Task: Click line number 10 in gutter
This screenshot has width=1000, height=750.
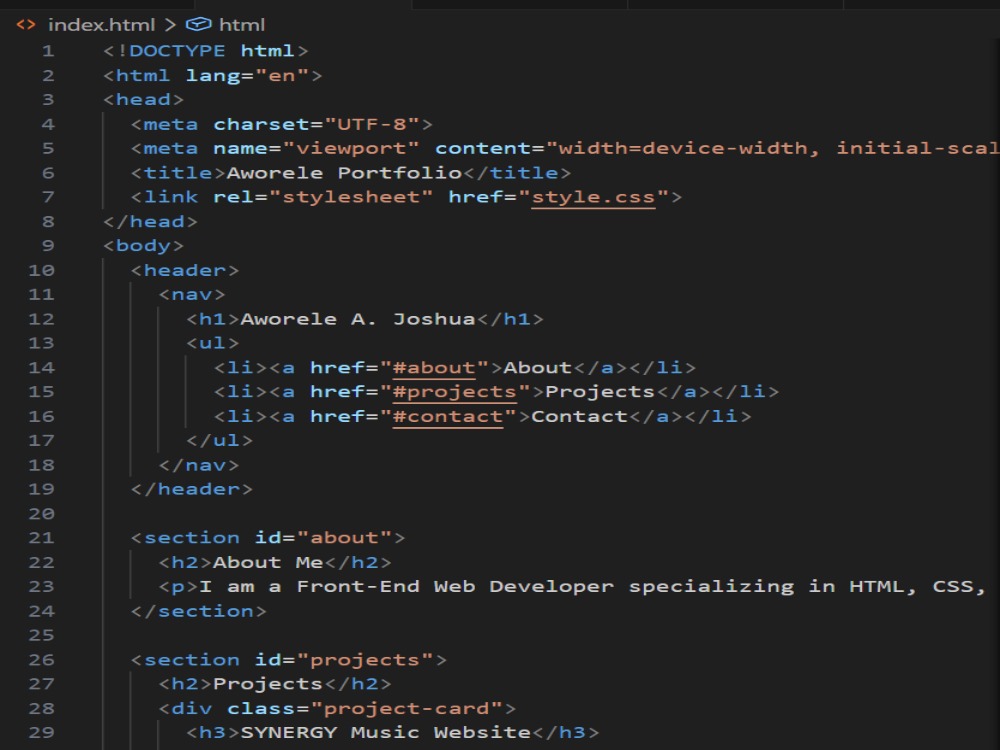Action: pyautogui.click(x=41, y=270)
